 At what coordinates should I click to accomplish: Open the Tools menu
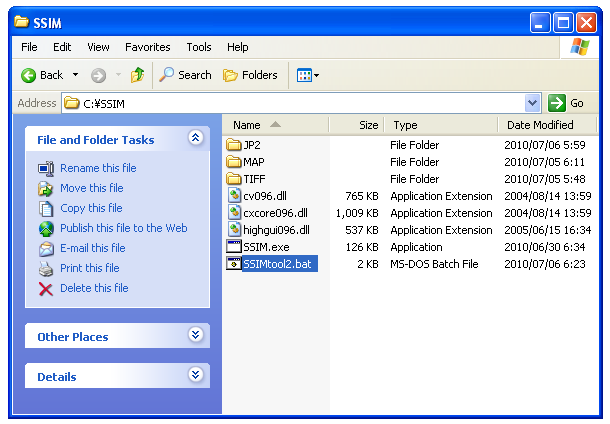pos(199,47)
